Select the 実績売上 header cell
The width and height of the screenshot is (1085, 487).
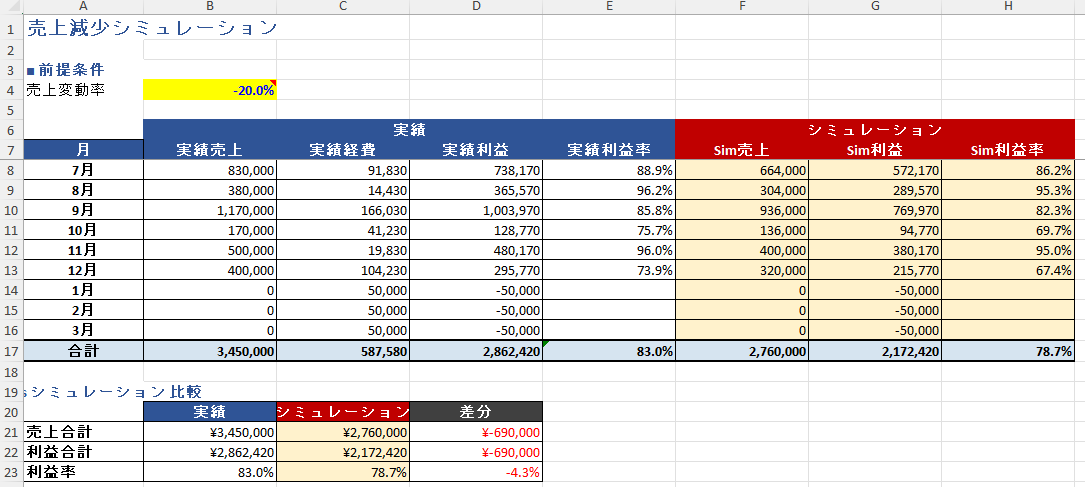coord(210,149)
